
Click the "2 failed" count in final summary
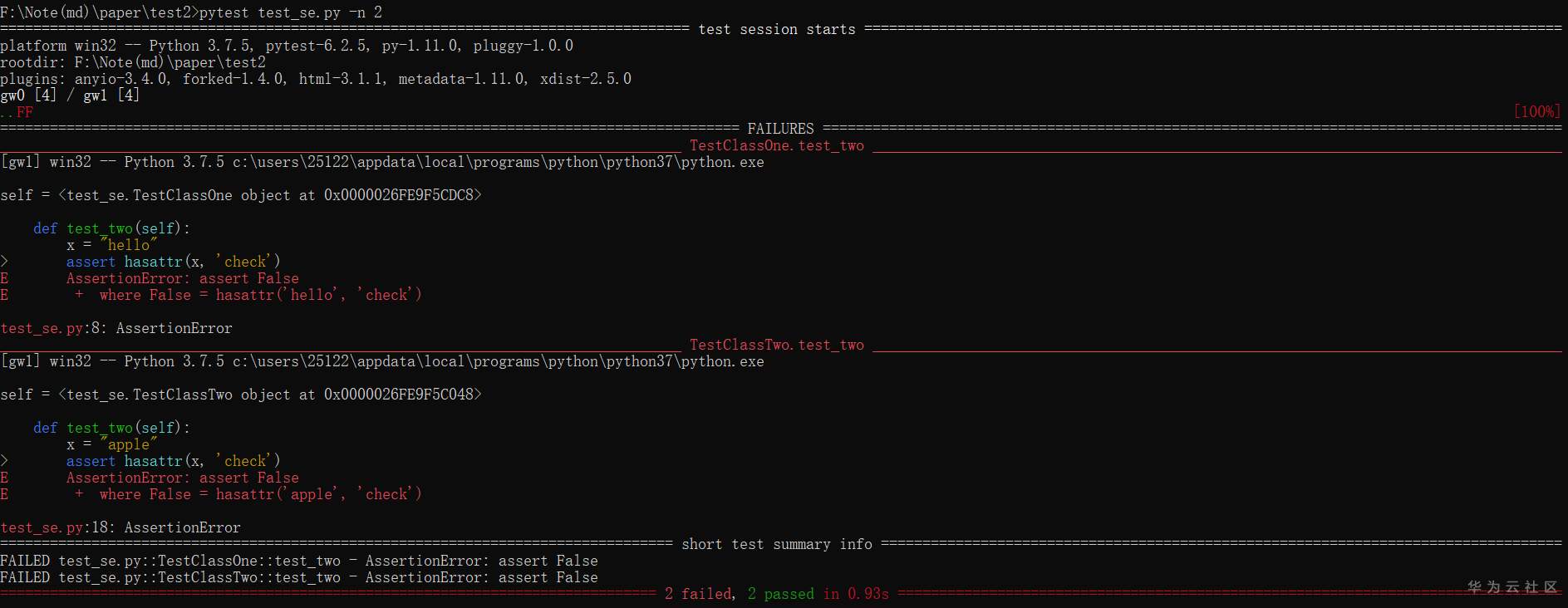tap(700, 594)
